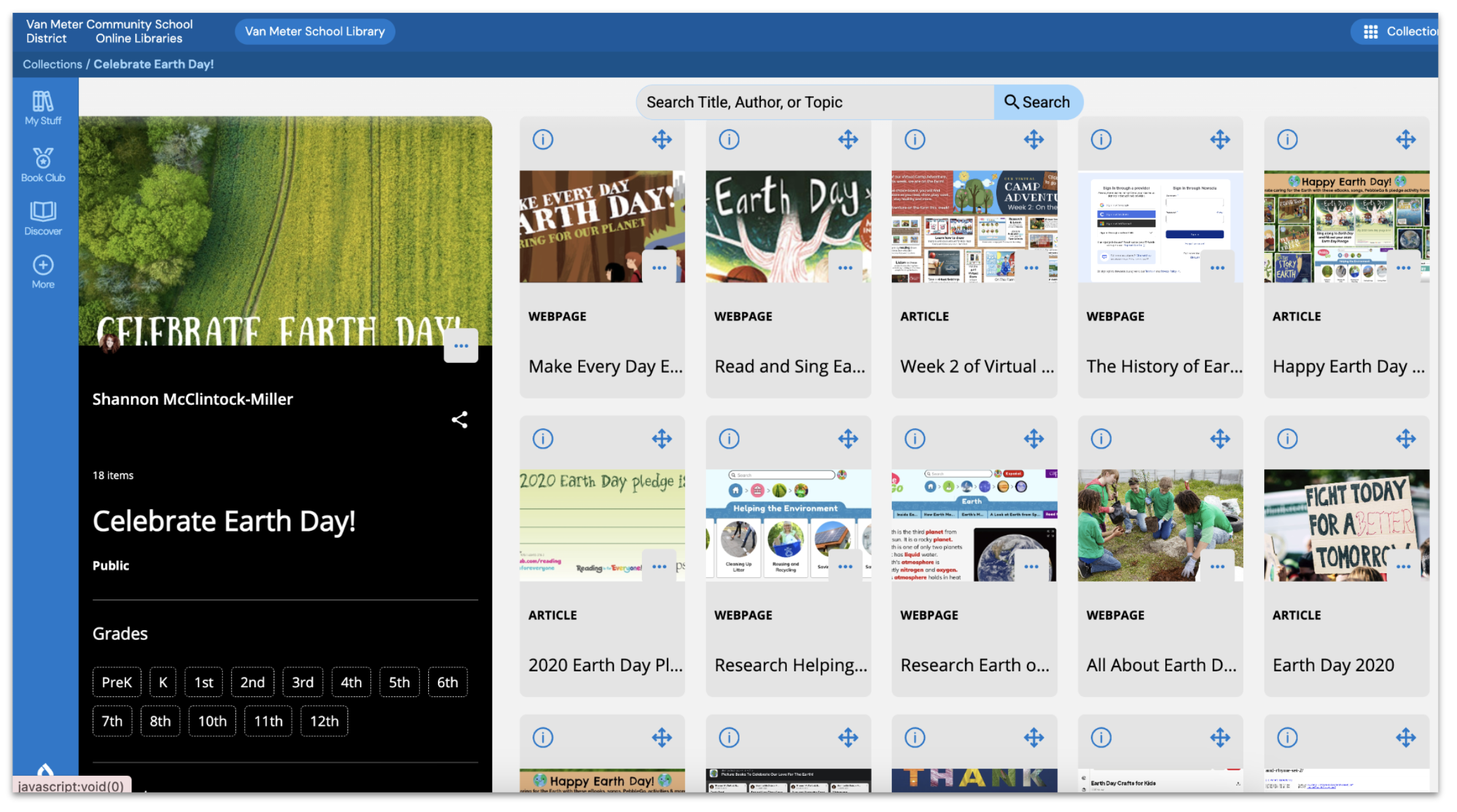Select the PreK grade tag
Image resolution: width=1457 pixels, height=812 pixels.
click(x=117, y=682)
